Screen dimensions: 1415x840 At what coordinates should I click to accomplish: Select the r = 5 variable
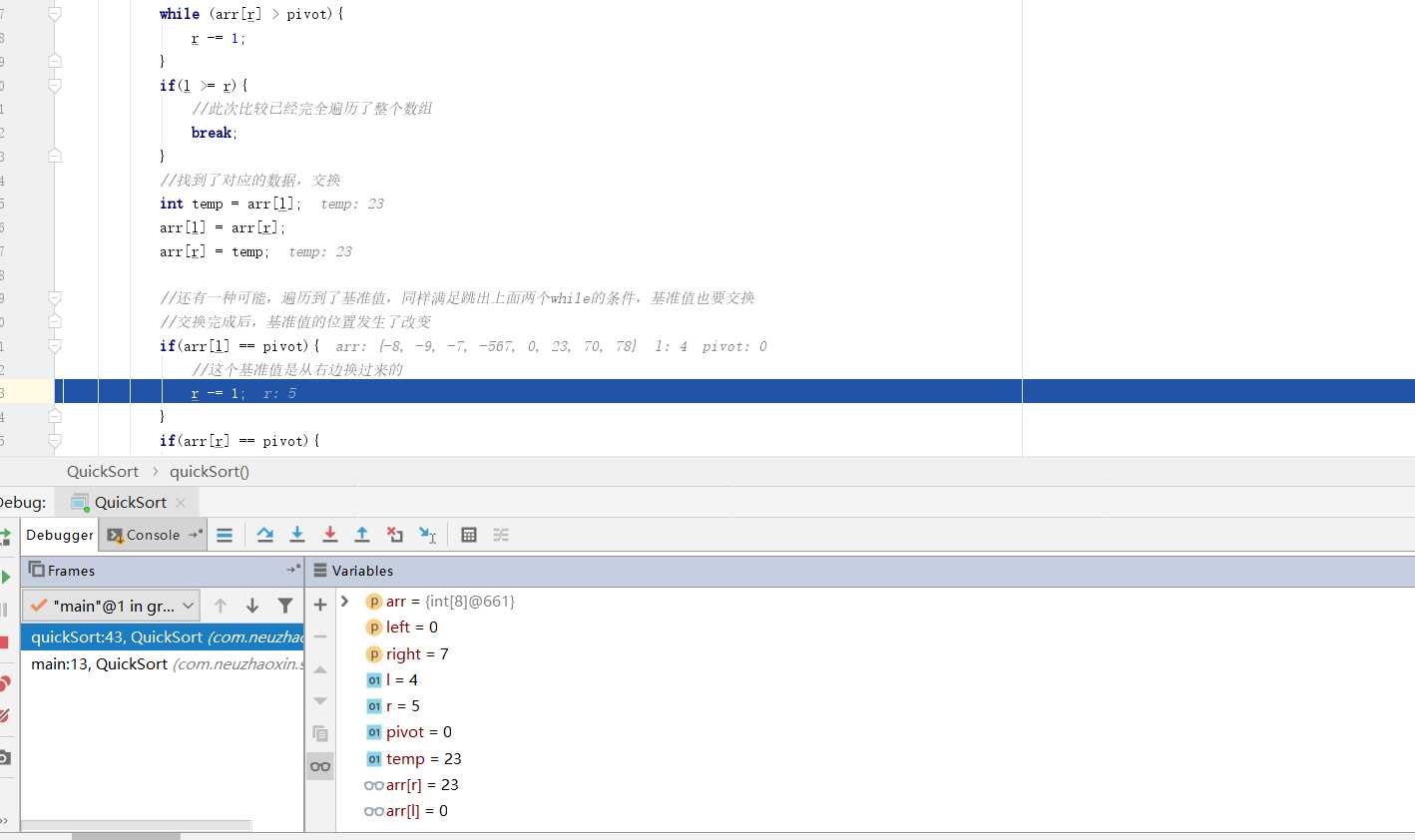pos(393,705)
